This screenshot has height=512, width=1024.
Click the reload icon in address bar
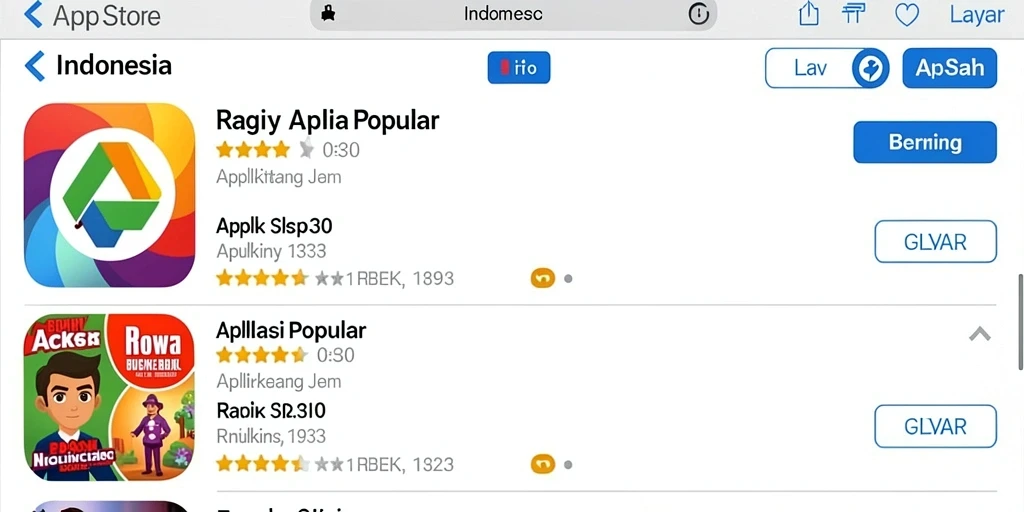click(699, 14)
